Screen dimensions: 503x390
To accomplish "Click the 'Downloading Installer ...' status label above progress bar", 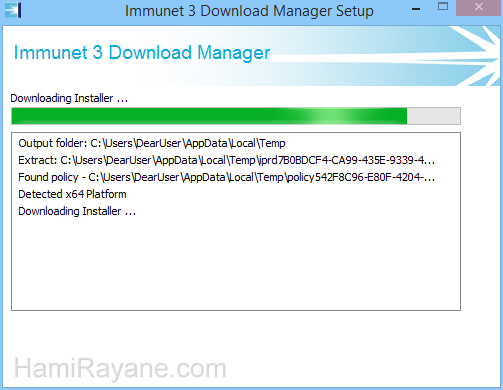I will coord(69,98).
